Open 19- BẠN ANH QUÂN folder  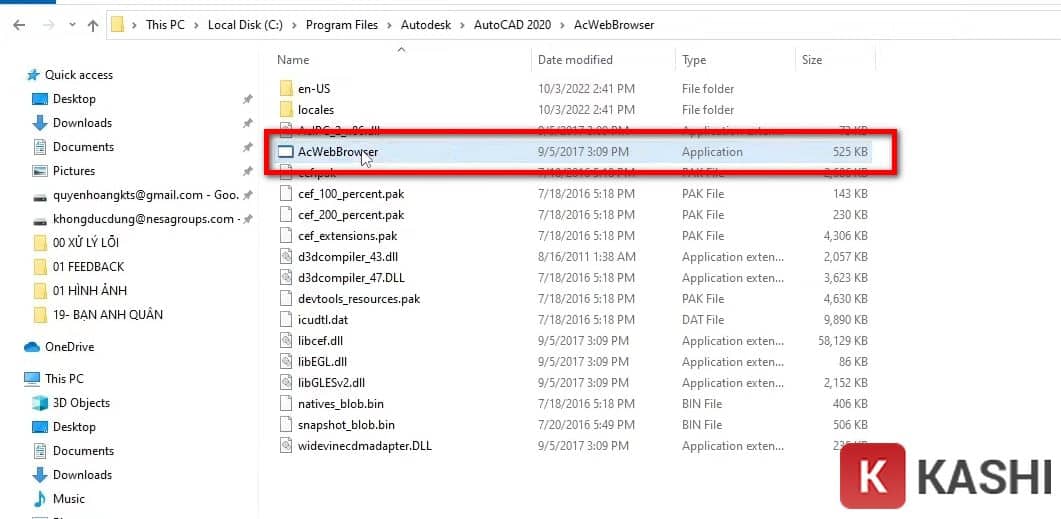pos(108,315)
